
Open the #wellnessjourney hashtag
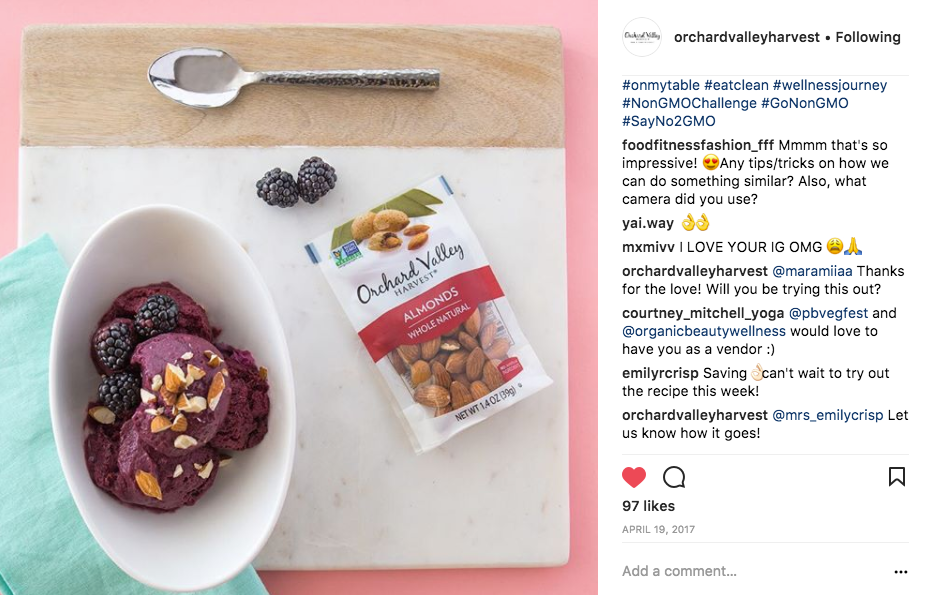(830, 85)
